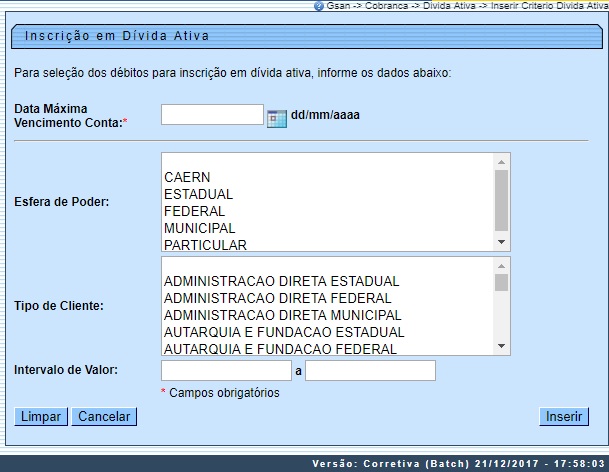Viewport: 609px width, 472px height.
Task: Click Esfera de Poder scroll down arrow
Action: pyautogui.click(x=501, y=242)
